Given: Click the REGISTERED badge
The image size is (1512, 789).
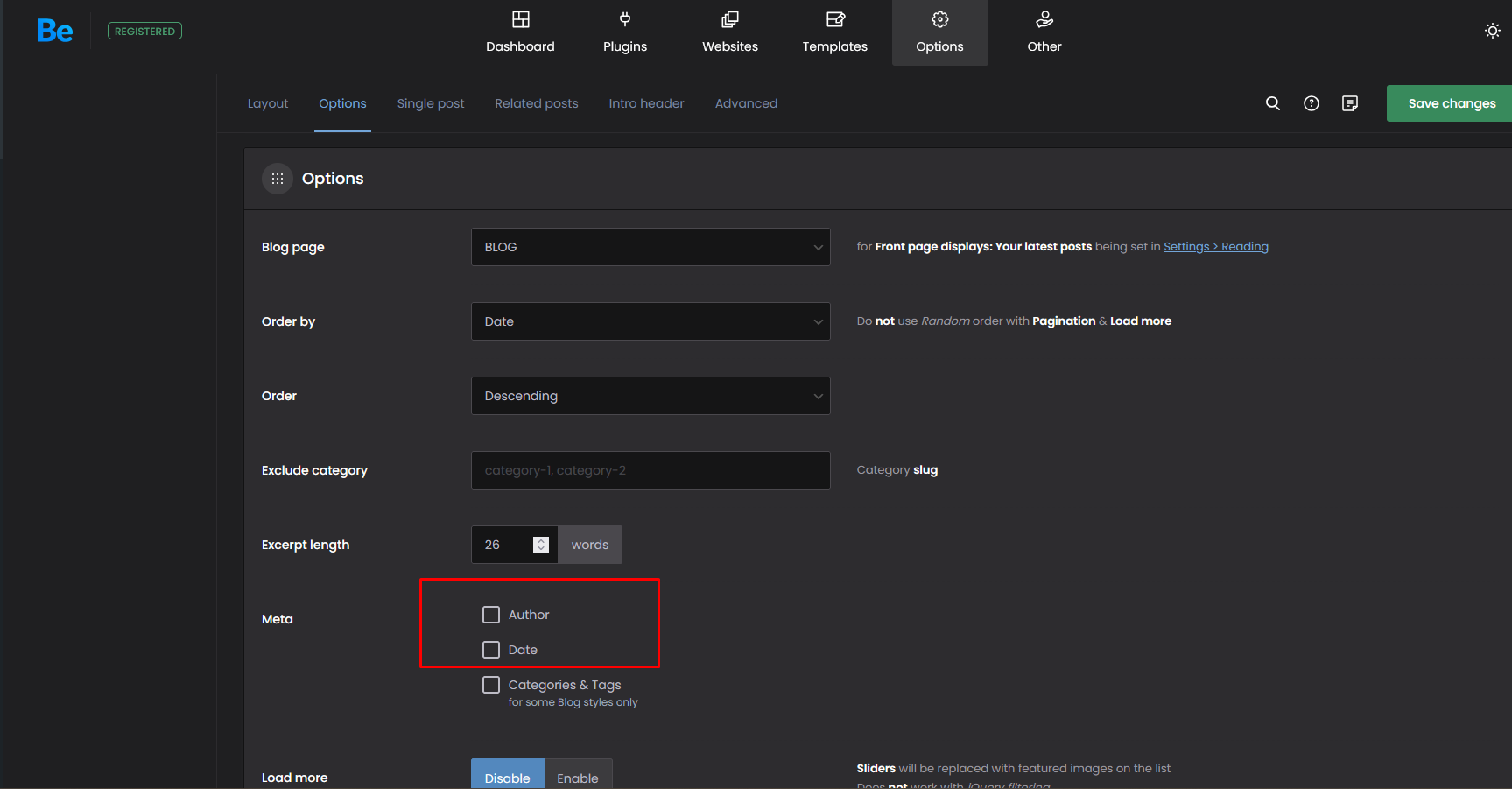Looking at the screenshot, I should click(x=144, y=31).
